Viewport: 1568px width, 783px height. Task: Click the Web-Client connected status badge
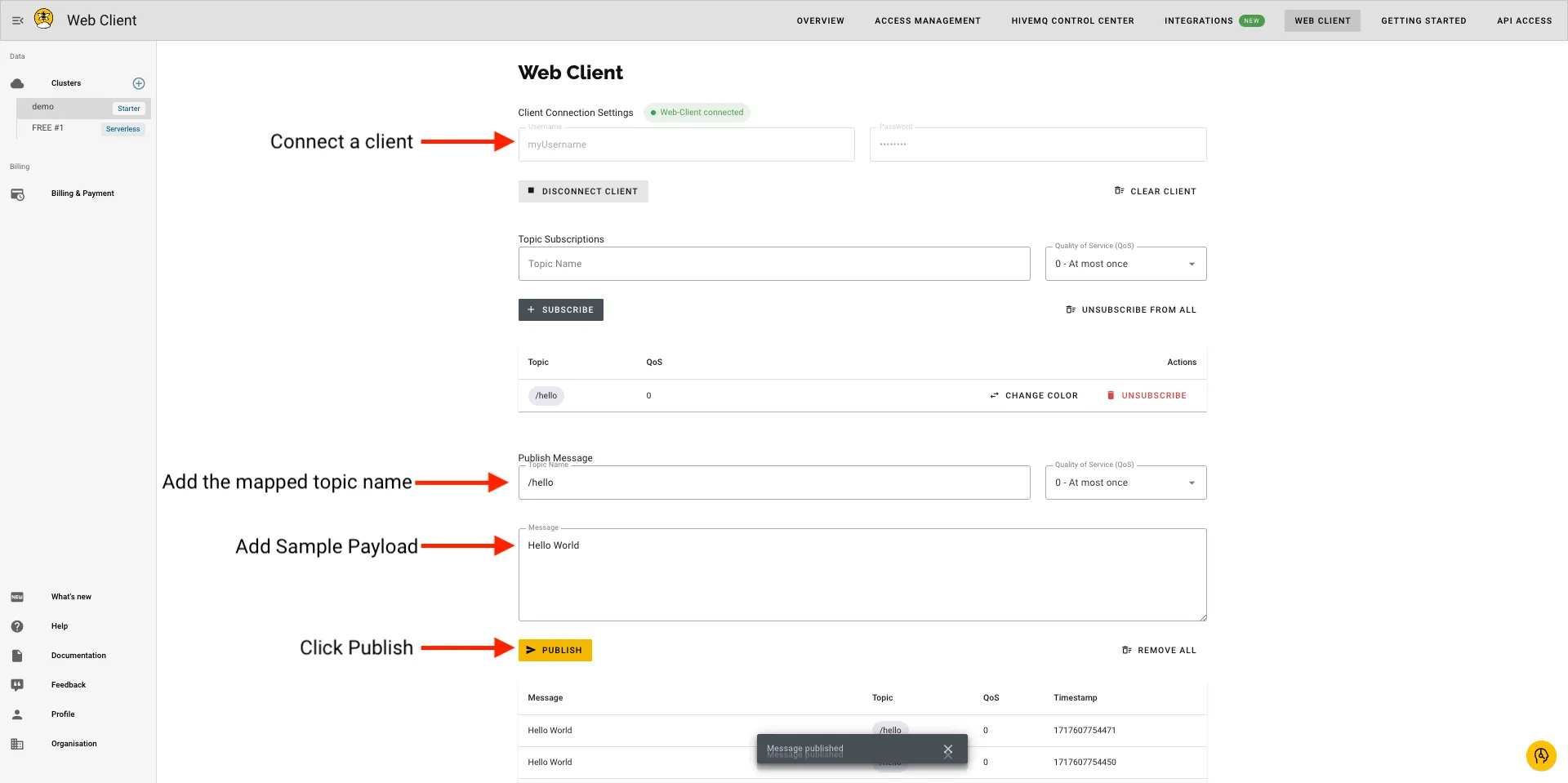pyautogui.click(x=697, y=113)
